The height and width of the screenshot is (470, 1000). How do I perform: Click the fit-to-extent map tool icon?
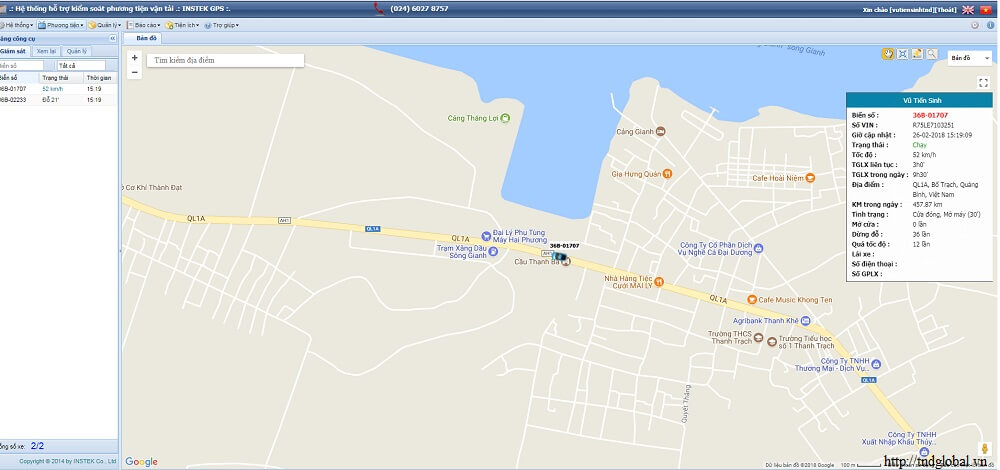902,53
